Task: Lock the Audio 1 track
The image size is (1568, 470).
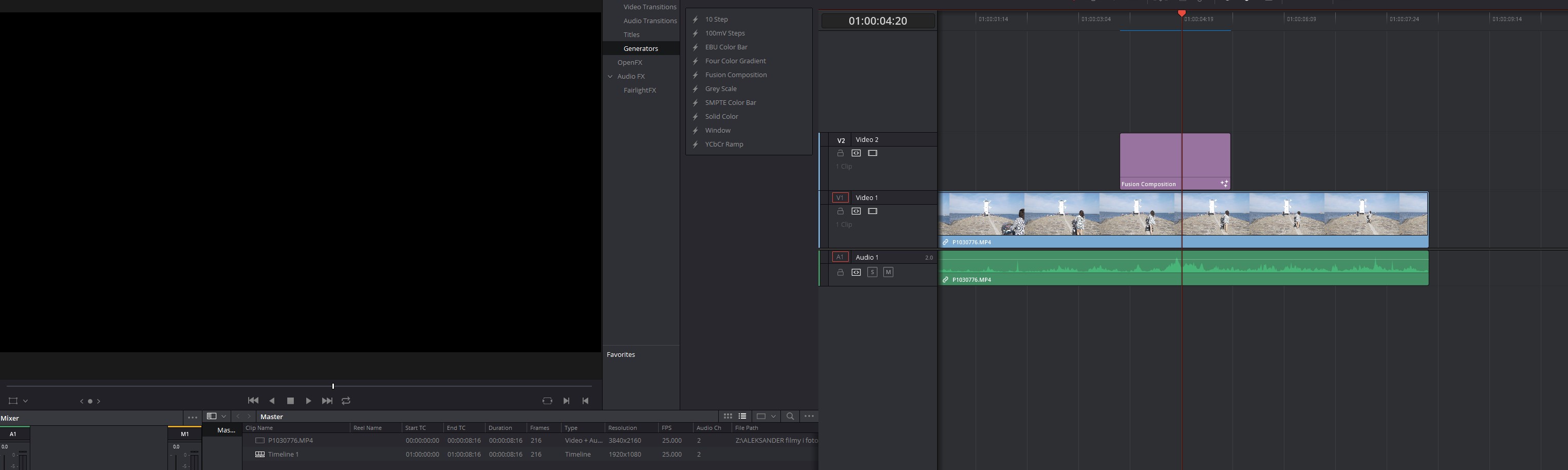Action: point(840,272)
